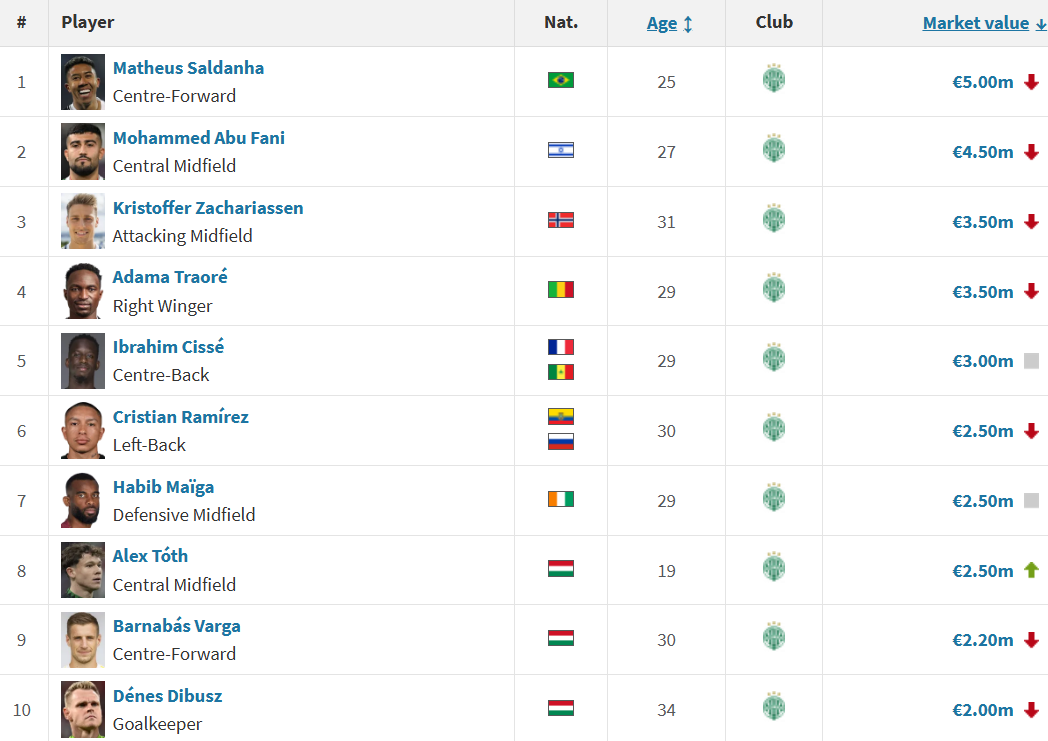Viewport: 1048px width, 741px height.
Task: Click gray unchanged marker beside Ibrahim Cissé's value
Action: coord(1031,361)
